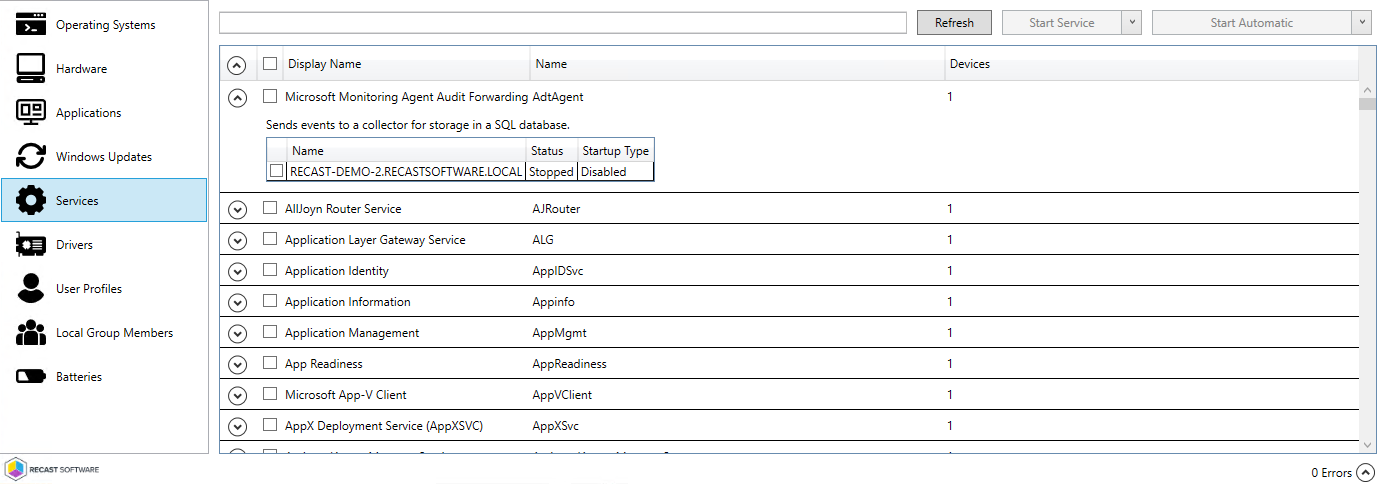
Task: Select the Stopped status cell
Action: (552, 172)
